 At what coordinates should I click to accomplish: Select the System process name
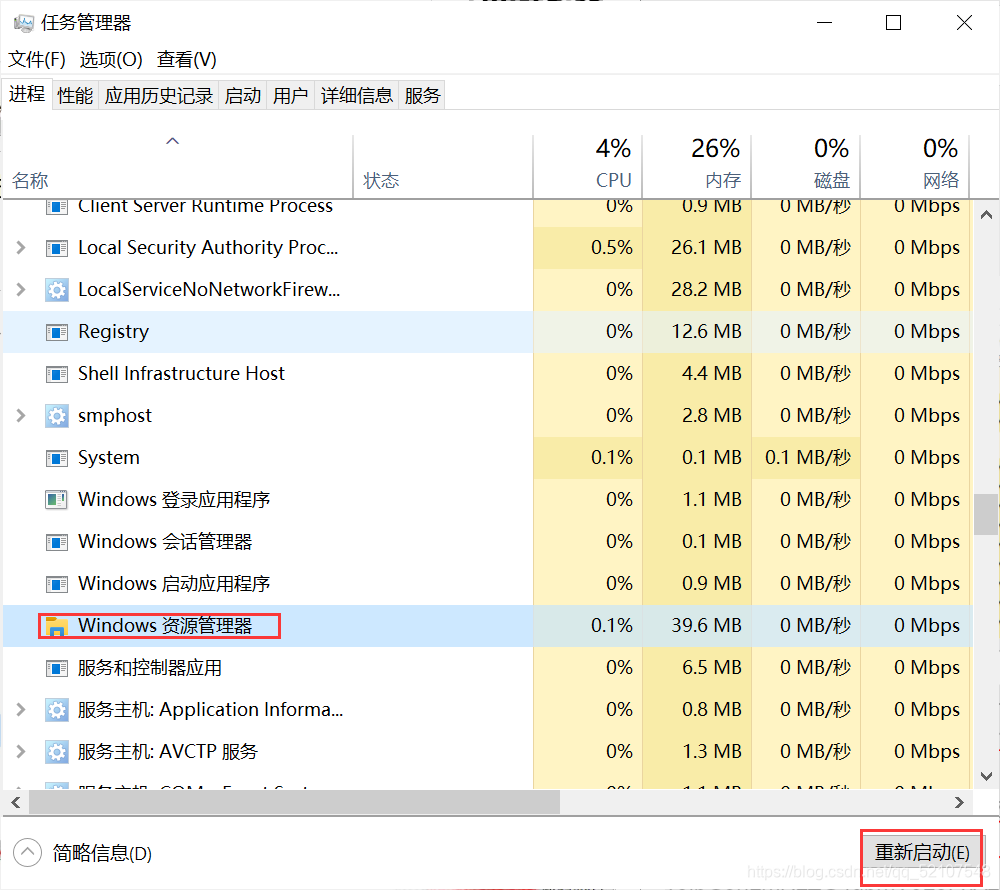pos(108,458)
